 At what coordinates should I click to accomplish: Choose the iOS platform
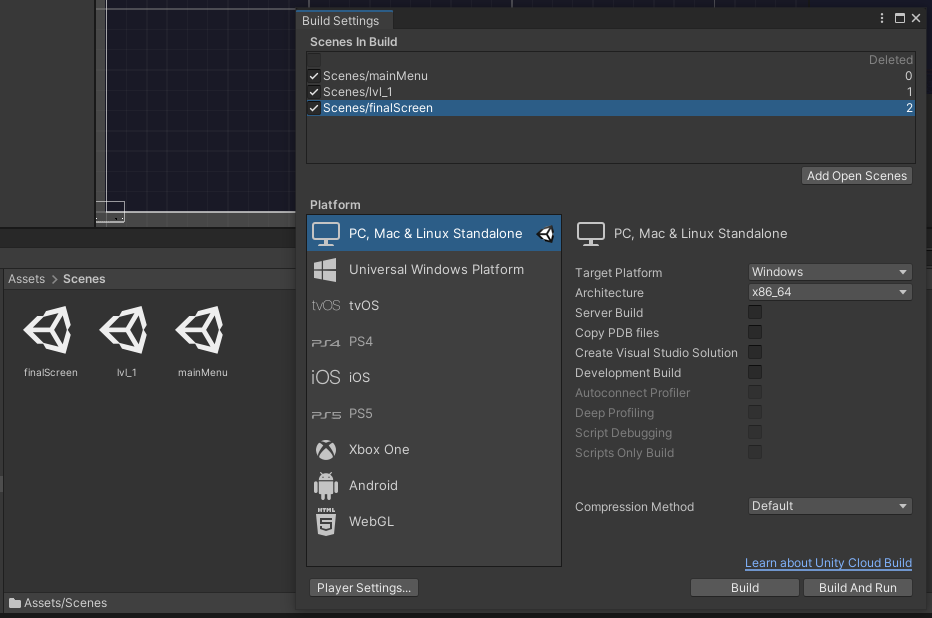coord(434,377)
